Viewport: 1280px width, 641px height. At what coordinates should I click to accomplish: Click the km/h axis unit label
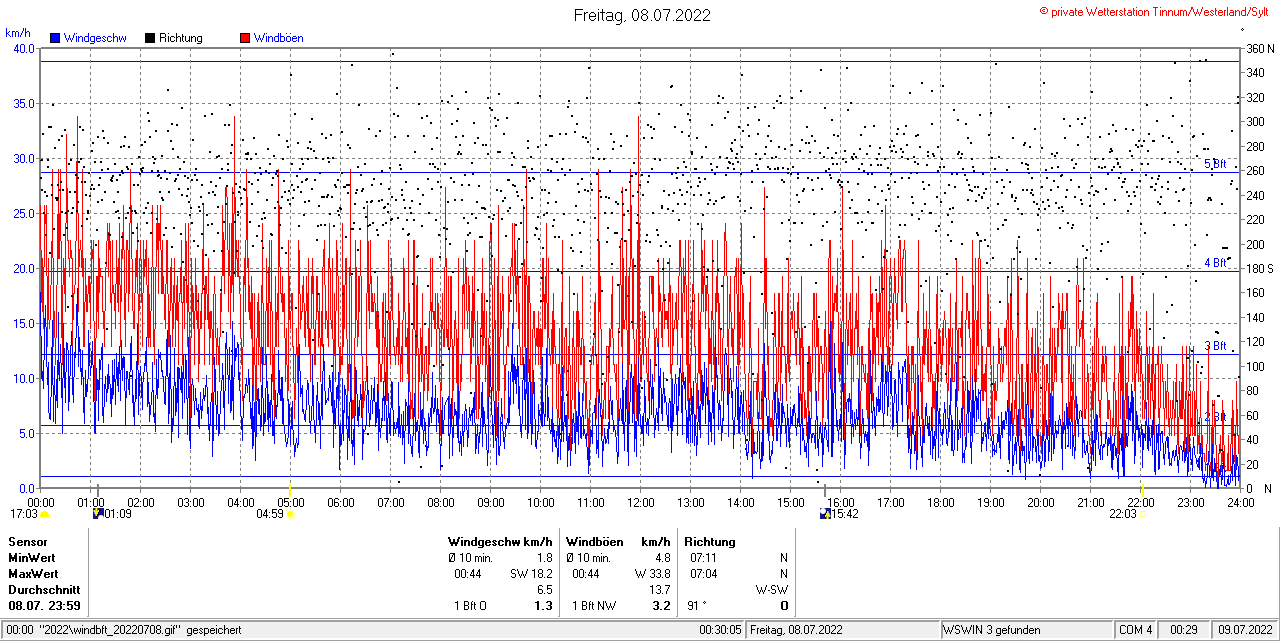[18, 33]
